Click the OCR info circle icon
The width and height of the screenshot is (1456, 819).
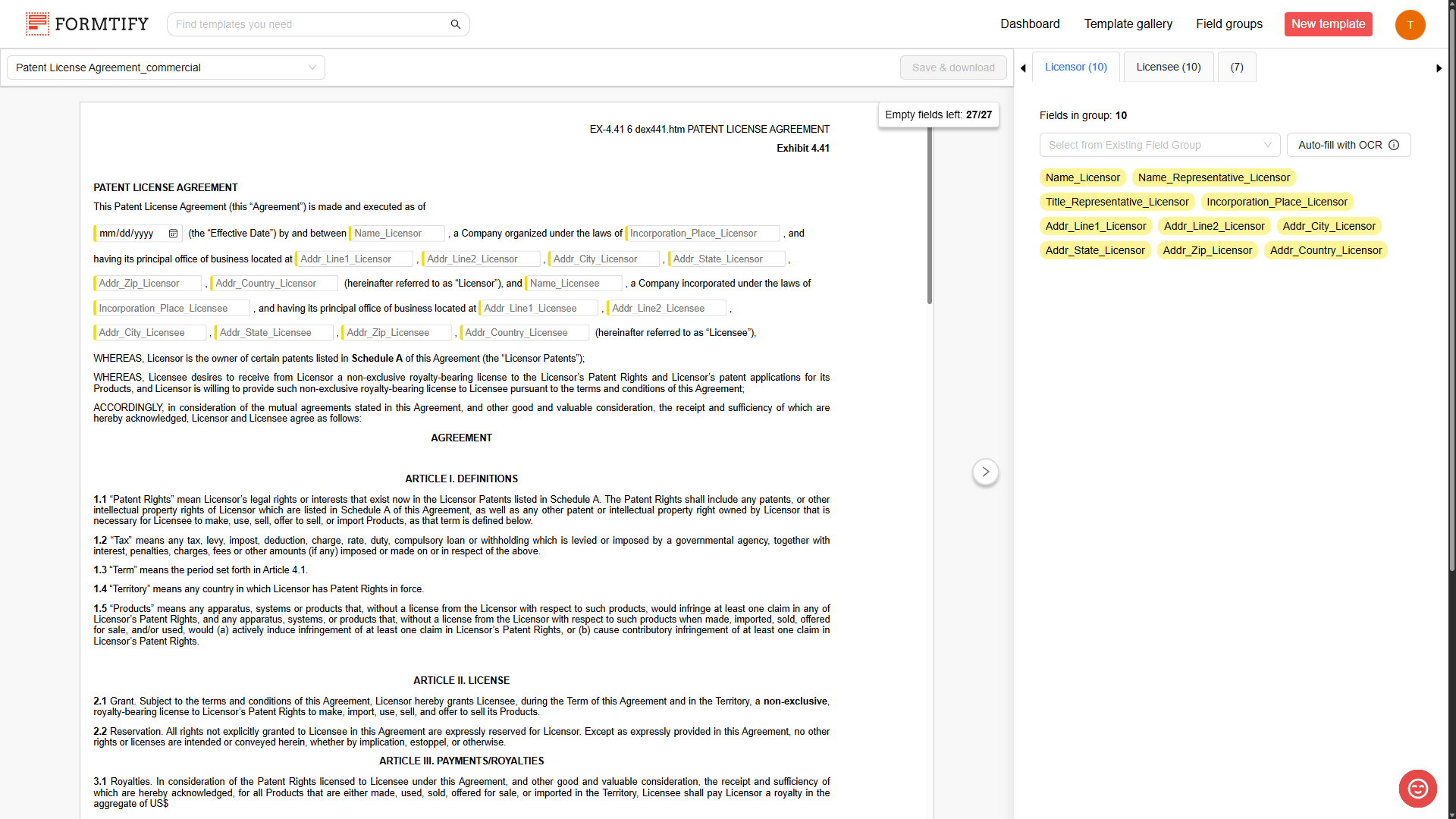coord(1394,145)
